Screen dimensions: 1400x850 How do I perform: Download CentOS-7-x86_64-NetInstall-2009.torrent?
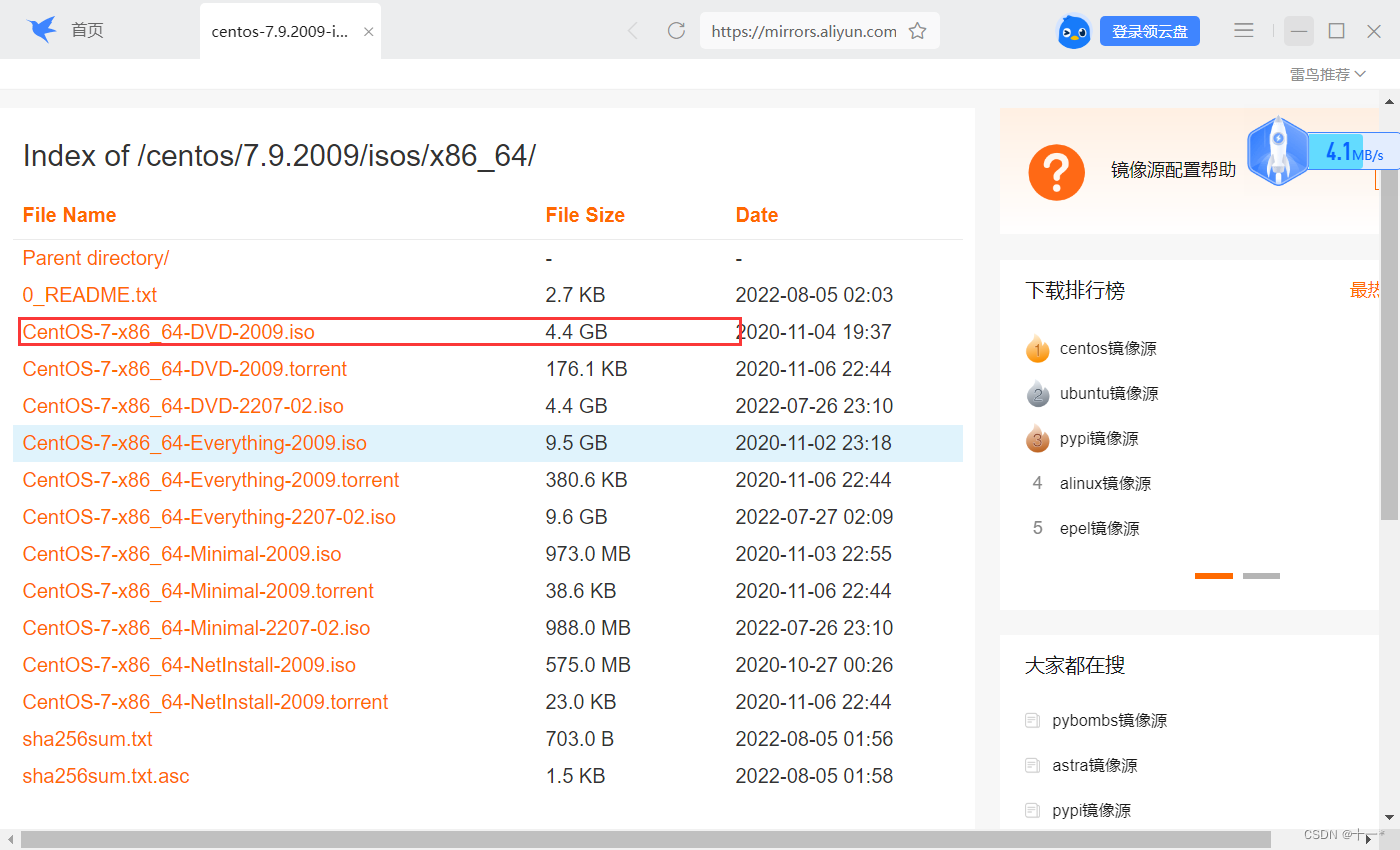click(x=205, y=702)
